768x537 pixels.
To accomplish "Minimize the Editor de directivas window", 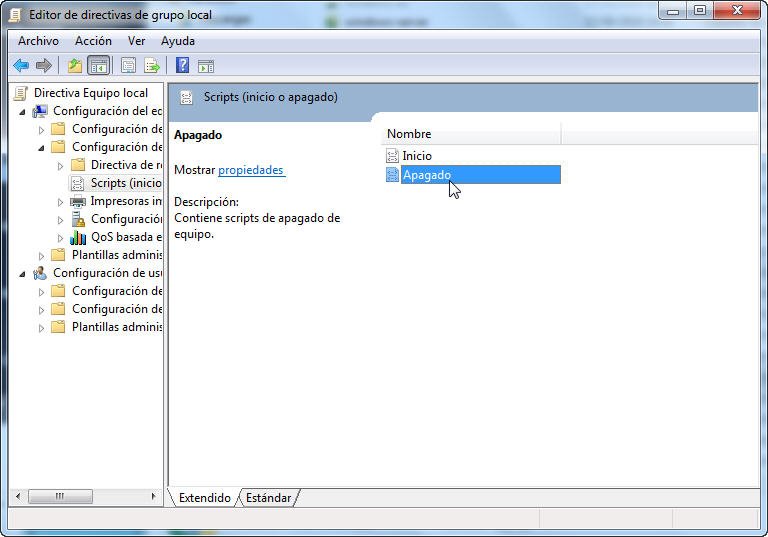I will click(673, 11).
